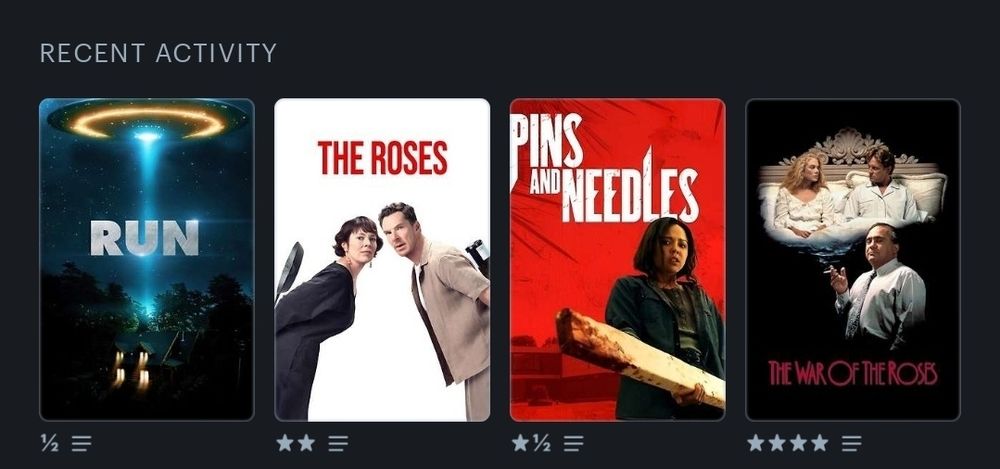The width and height of the screenshot is (1000, 469).
Task: Click the RUN title on the UFO poster
Action: pyautogui.click(x=145, y=238)
